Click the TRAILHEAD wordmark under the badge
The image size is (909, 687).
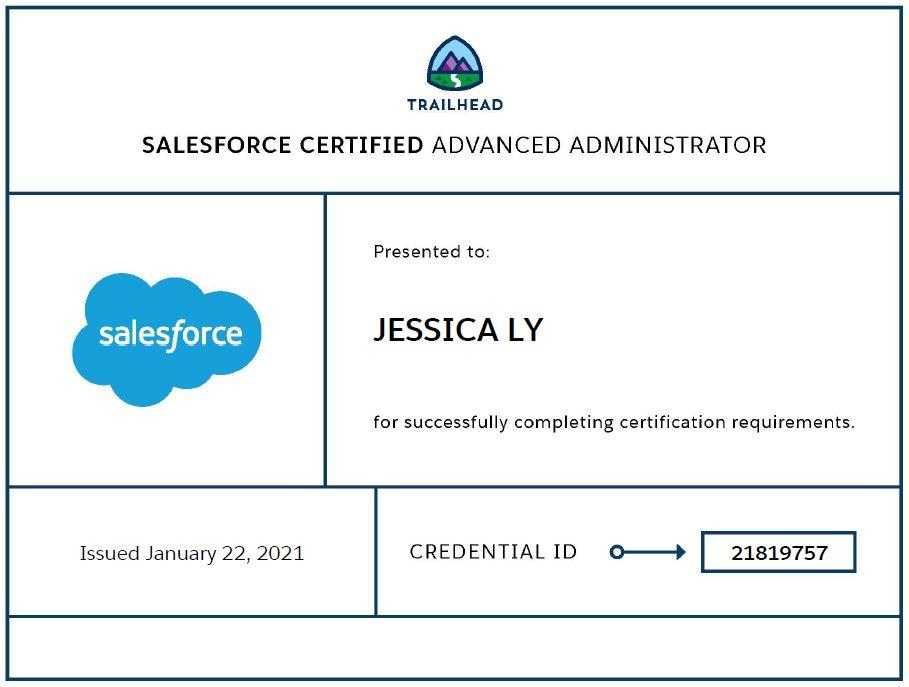[455, 105]
